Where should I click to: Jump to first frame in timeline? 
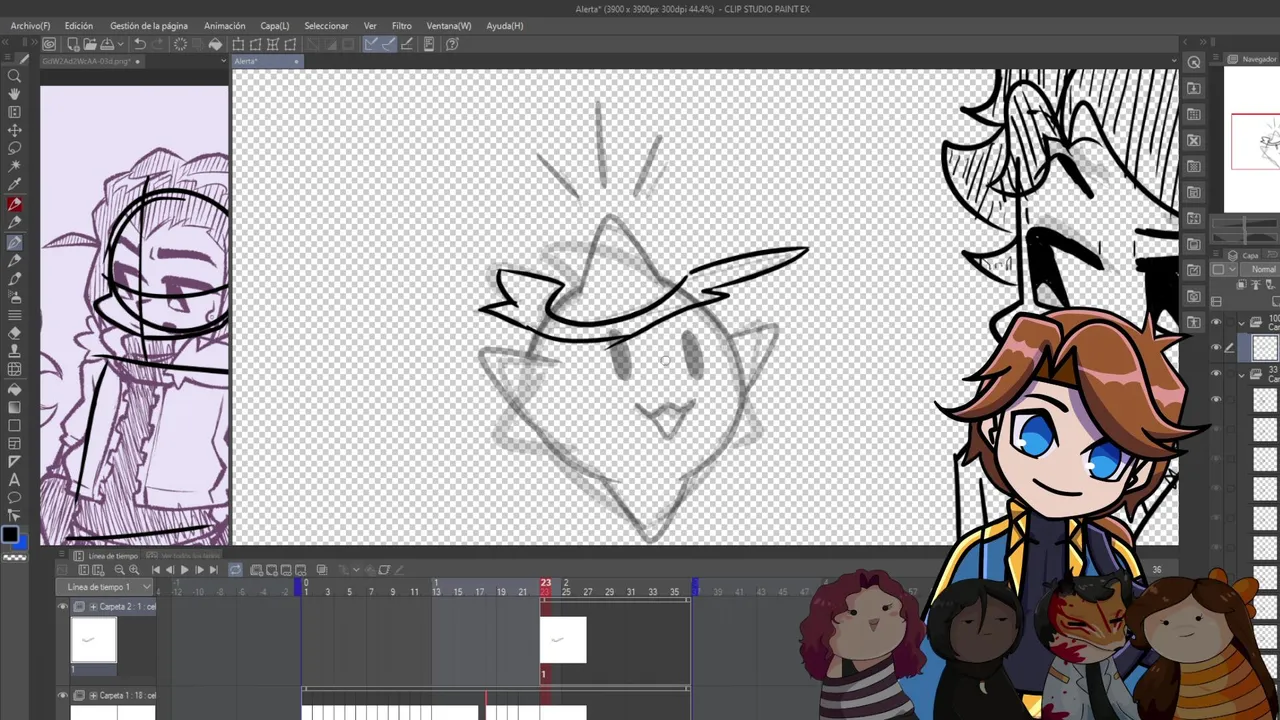point(156,570)
